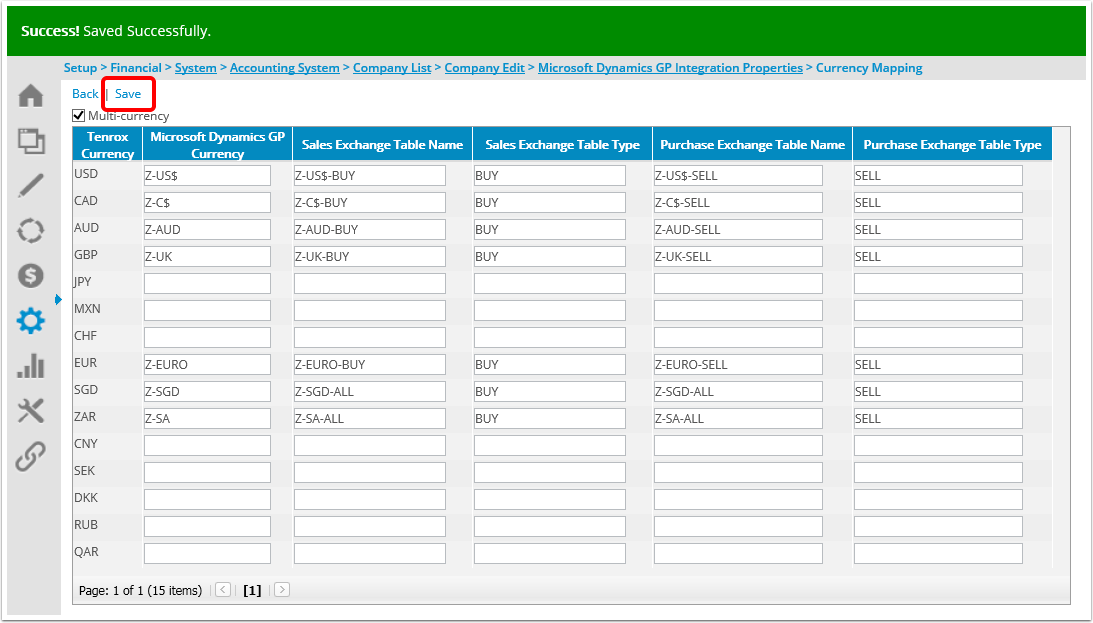Click Z-AUD-BUY field

pos(369,229)
